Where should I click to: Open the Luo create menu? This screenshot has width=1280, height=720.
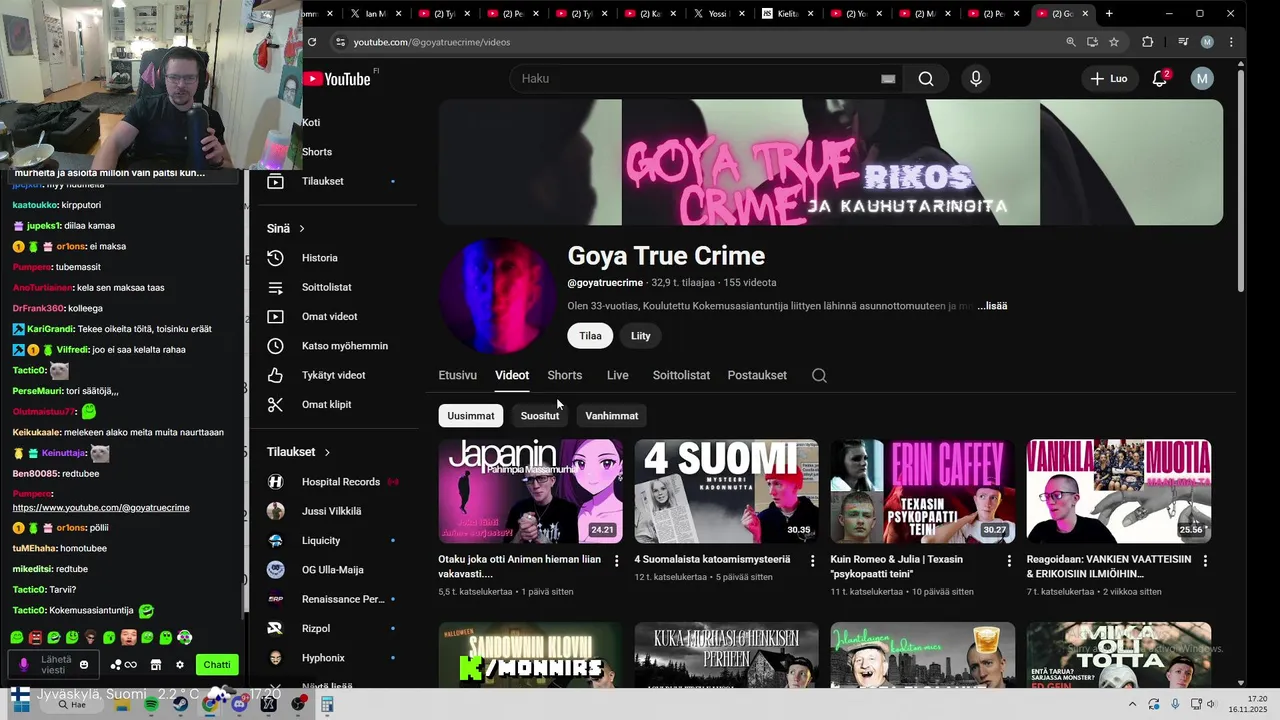[1109, 79]
